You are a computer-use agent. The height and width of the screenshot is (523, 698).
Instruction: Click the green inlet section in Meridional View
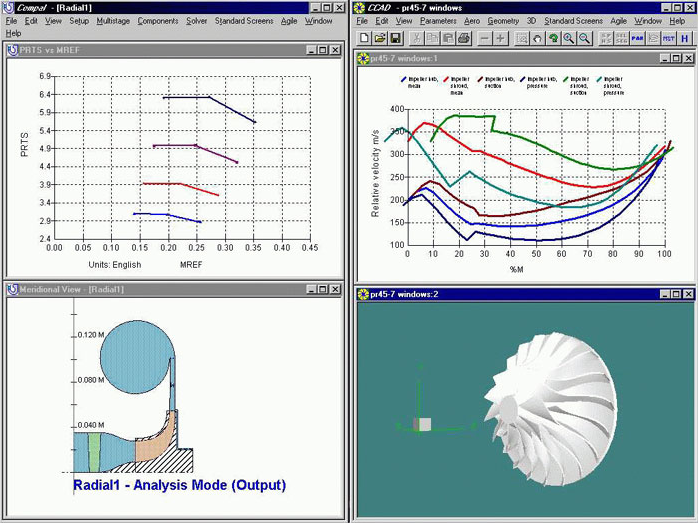94,452
